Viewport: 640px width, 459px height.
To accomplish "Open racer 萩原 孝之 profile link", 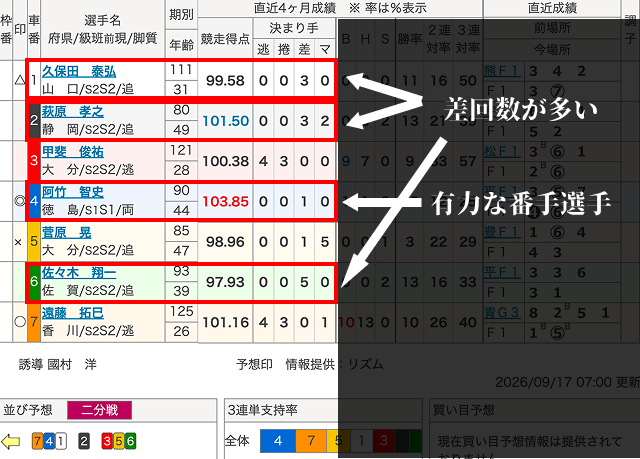I will (x=73, y=111).
